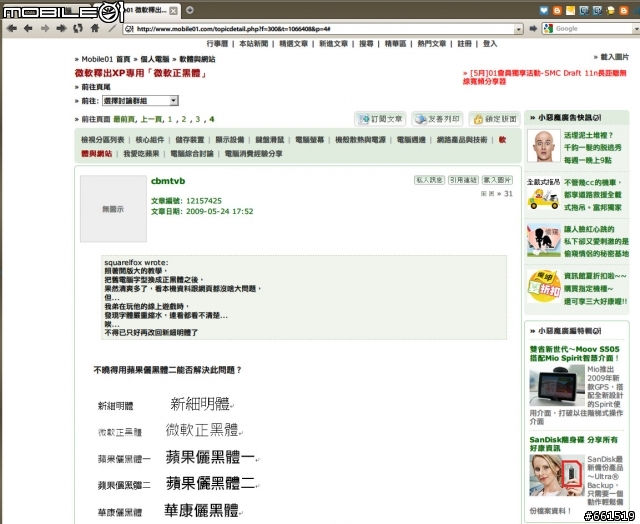Click the Google search input box
The height and width of the screenshot is (524, 640).
(x=593, y=29)
